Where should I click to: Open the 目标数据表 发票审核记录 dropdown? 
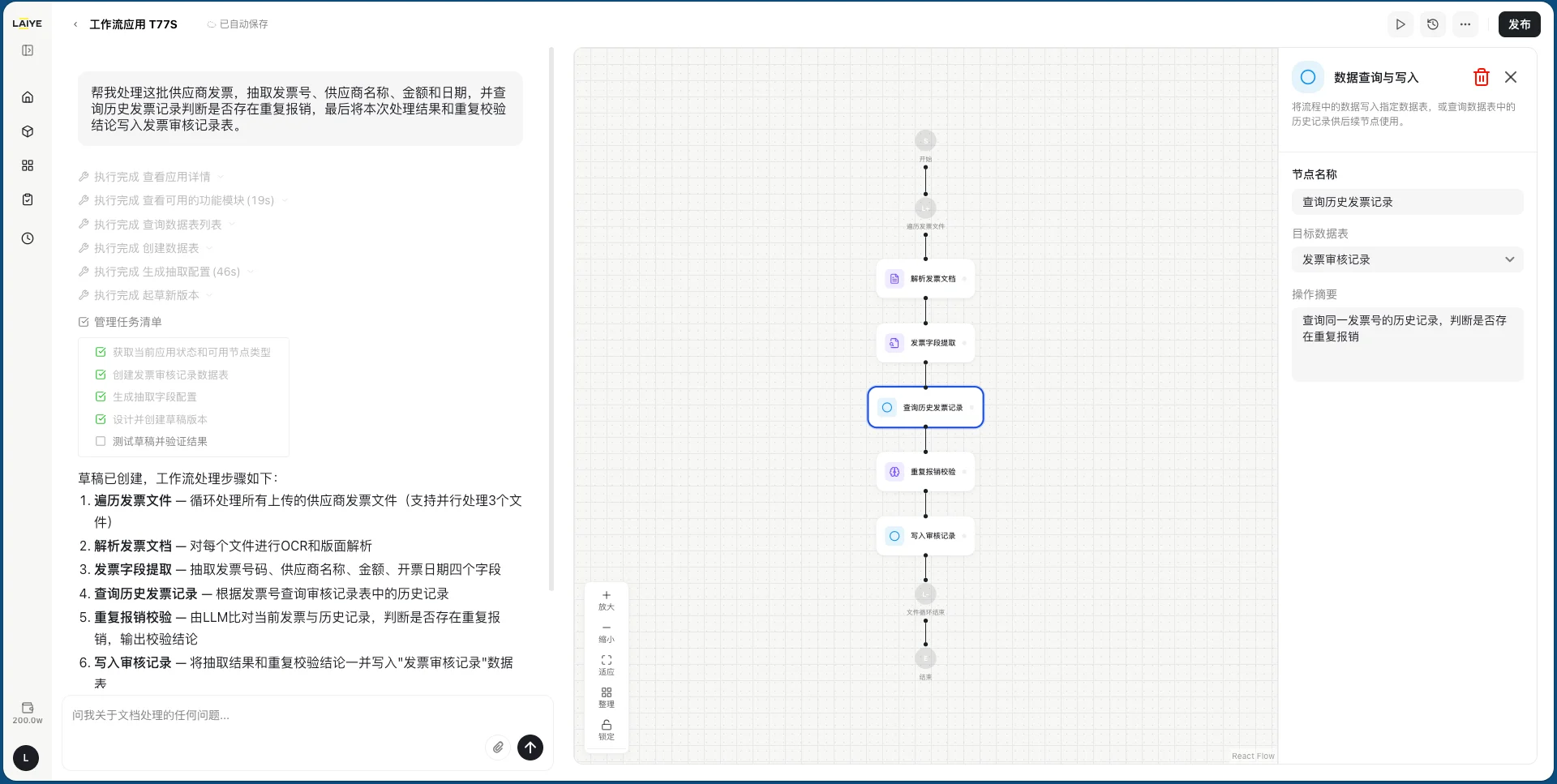[x=1407, y=259]
